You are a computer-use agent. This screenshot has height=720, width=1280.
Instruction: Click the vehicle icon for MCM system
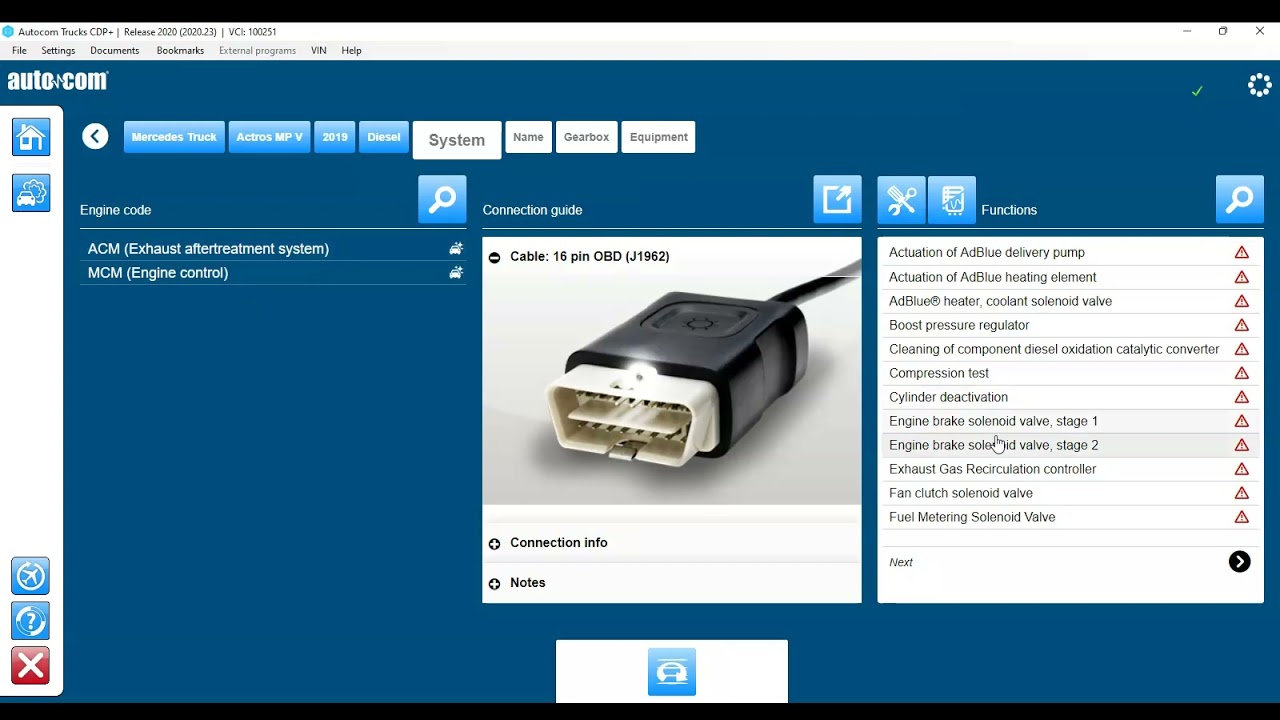click(x=456, y=273)
